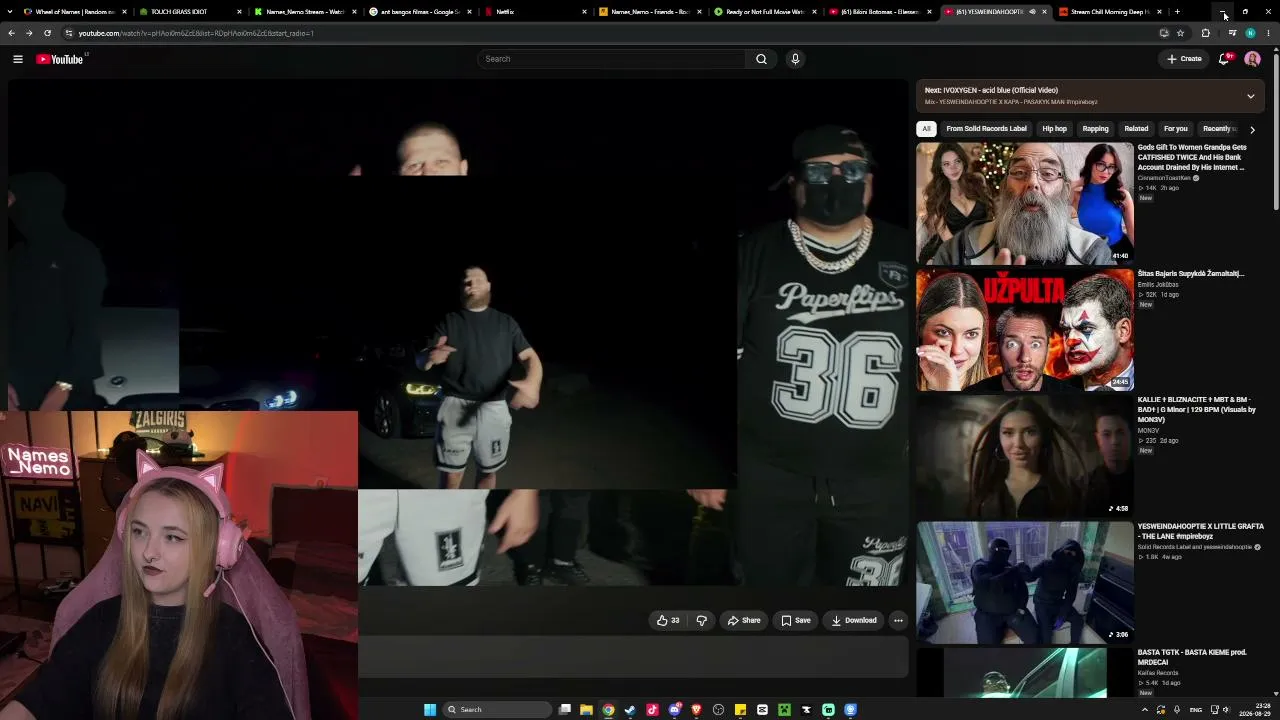Open the Chrome three-dot menu
This screenshot has height=720, width=1280.
pos(1268,33)
